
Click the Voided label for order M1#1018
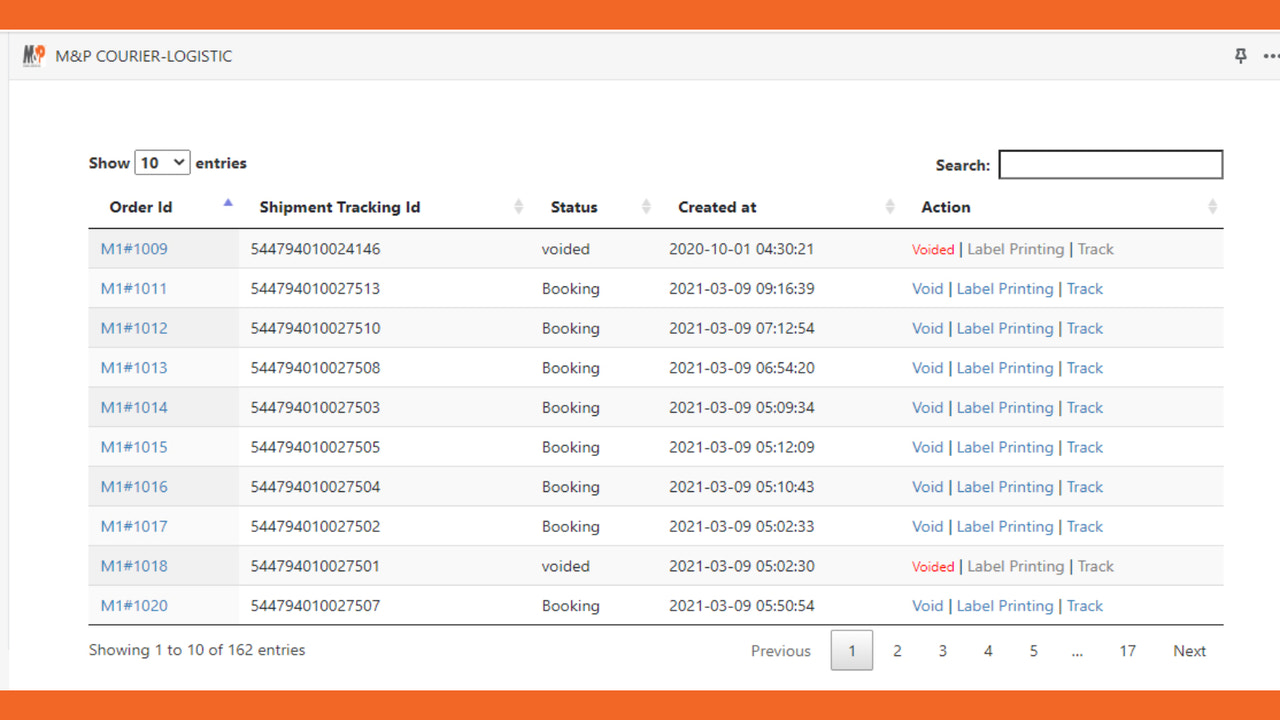tap(933, 566)
